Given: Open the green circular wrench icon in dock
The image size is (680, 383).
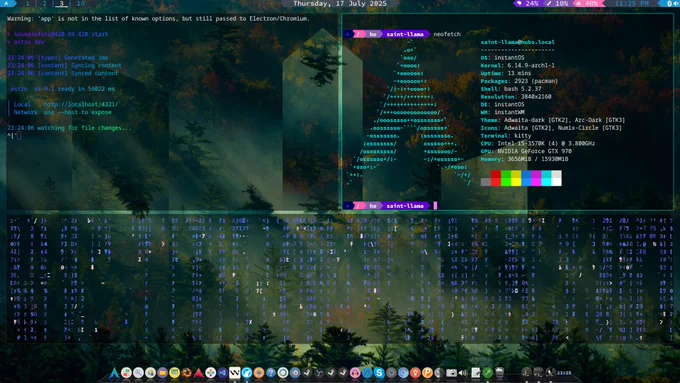Looking at the screenshot, I should tap(487, 373).
